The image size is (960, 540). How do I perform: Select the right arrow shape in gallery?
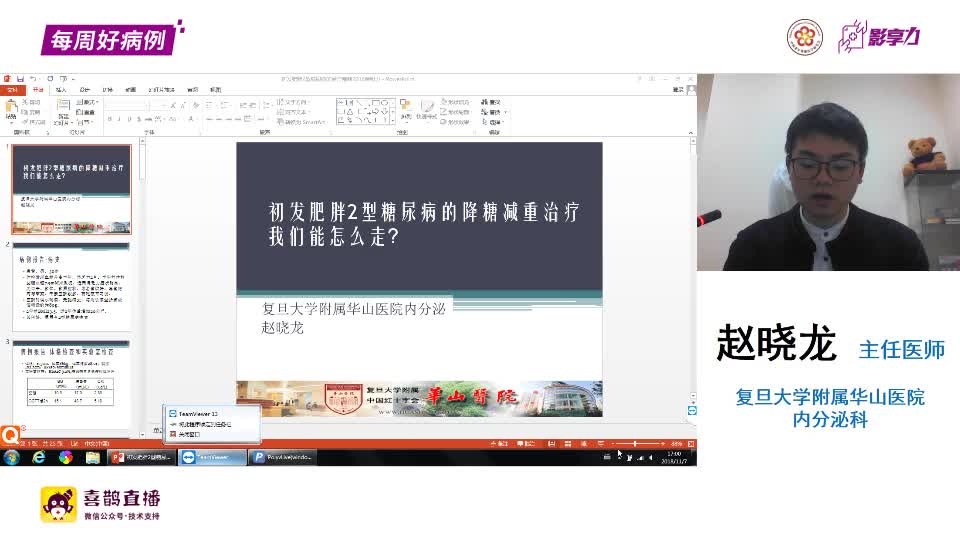click(x=375, y=111)
